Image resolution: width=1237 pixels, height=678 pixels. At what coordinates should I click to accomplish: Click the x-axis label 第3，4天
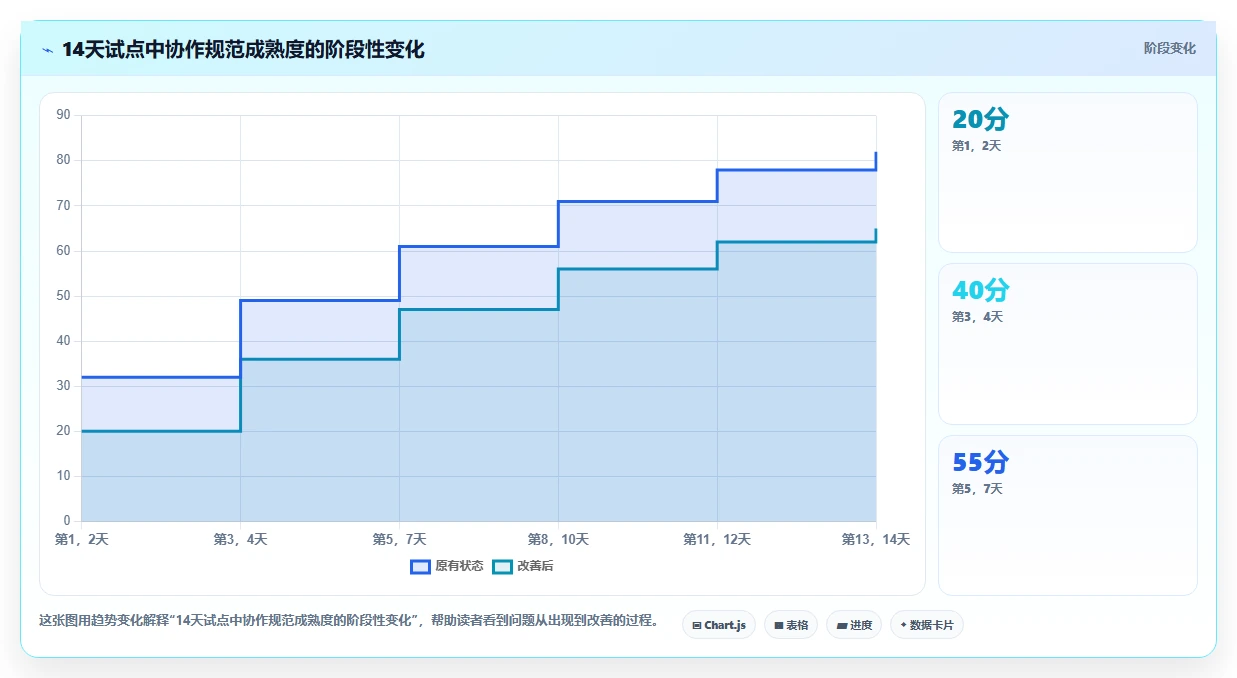pos(240,539)
